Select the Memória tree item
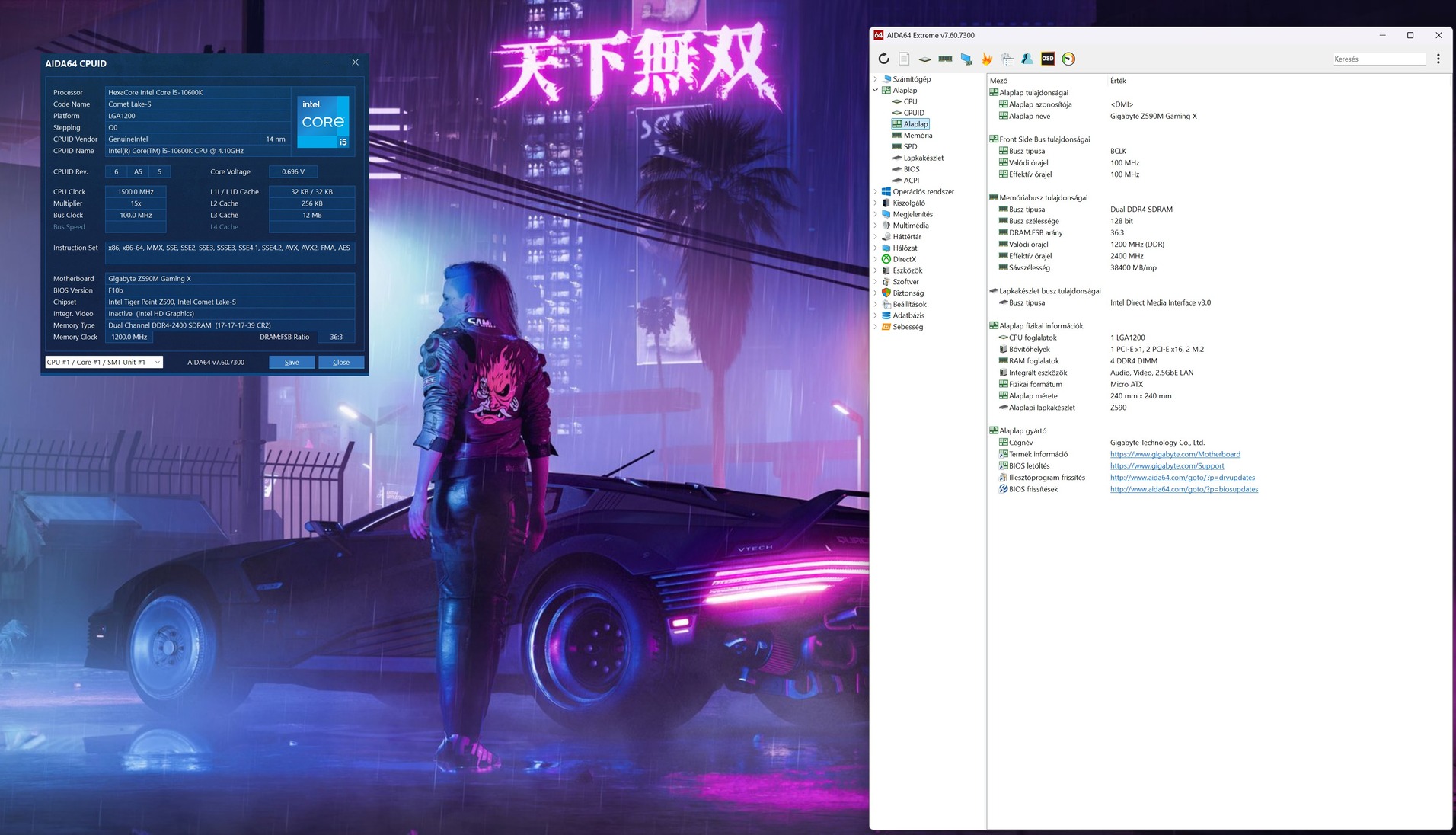This screenshot has width=1456, height=835. (918, 136)
